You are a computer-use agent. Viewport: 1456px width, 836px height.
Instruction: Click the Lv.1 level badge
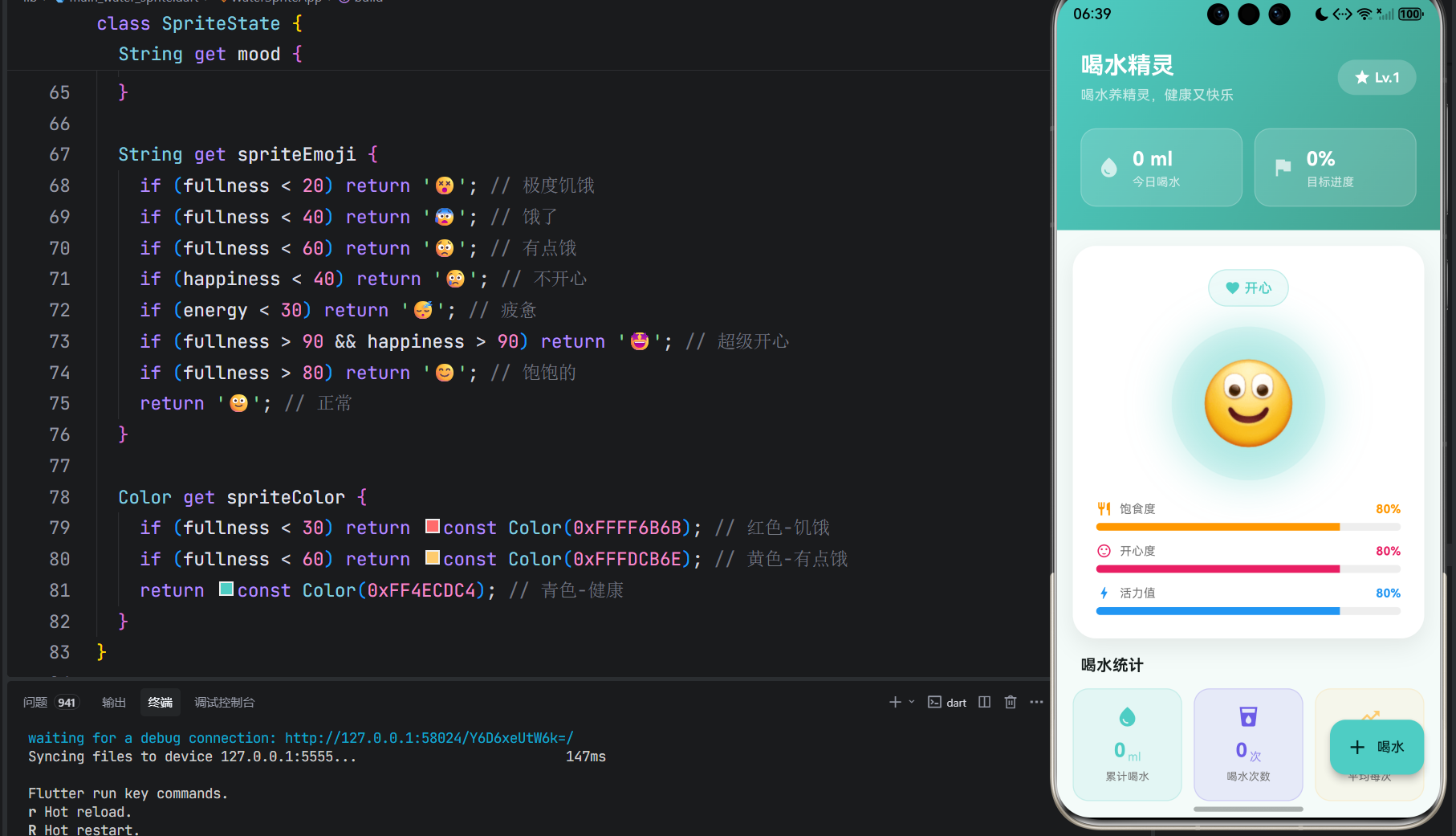pos(1377,77)
